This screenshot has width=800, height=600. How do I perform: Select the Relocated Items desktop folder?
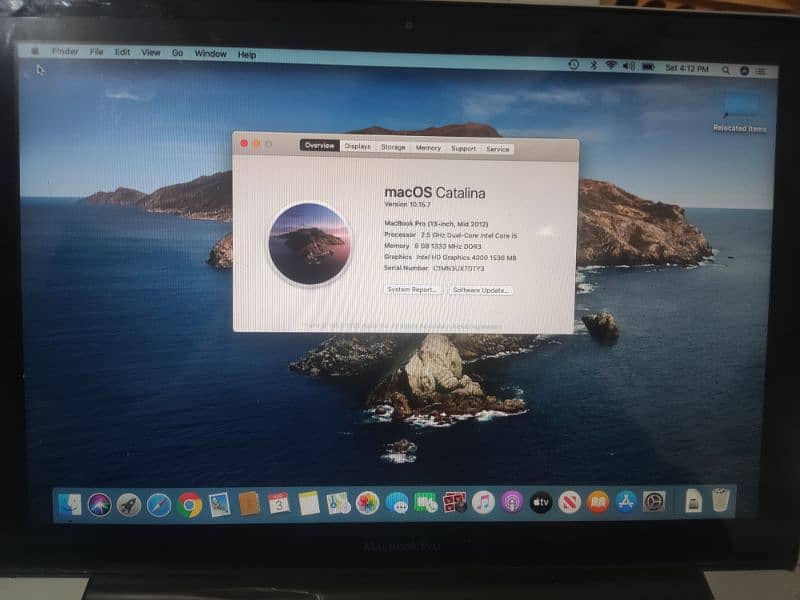pos(740,108)
